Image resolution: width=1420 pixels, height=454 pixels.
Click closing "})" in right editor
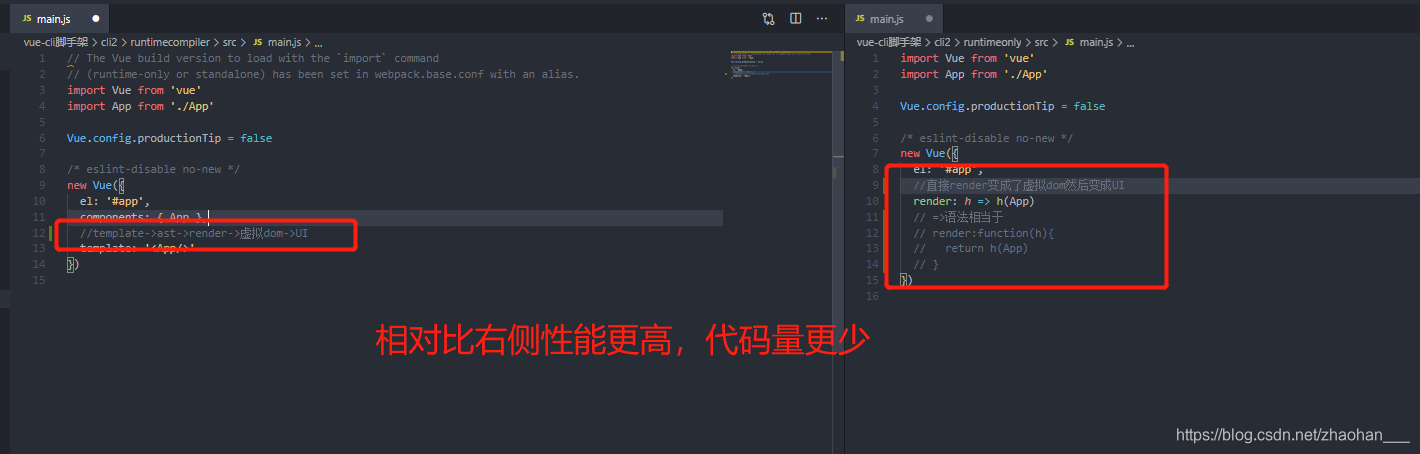pyautogui.click(x=906, y=280)
